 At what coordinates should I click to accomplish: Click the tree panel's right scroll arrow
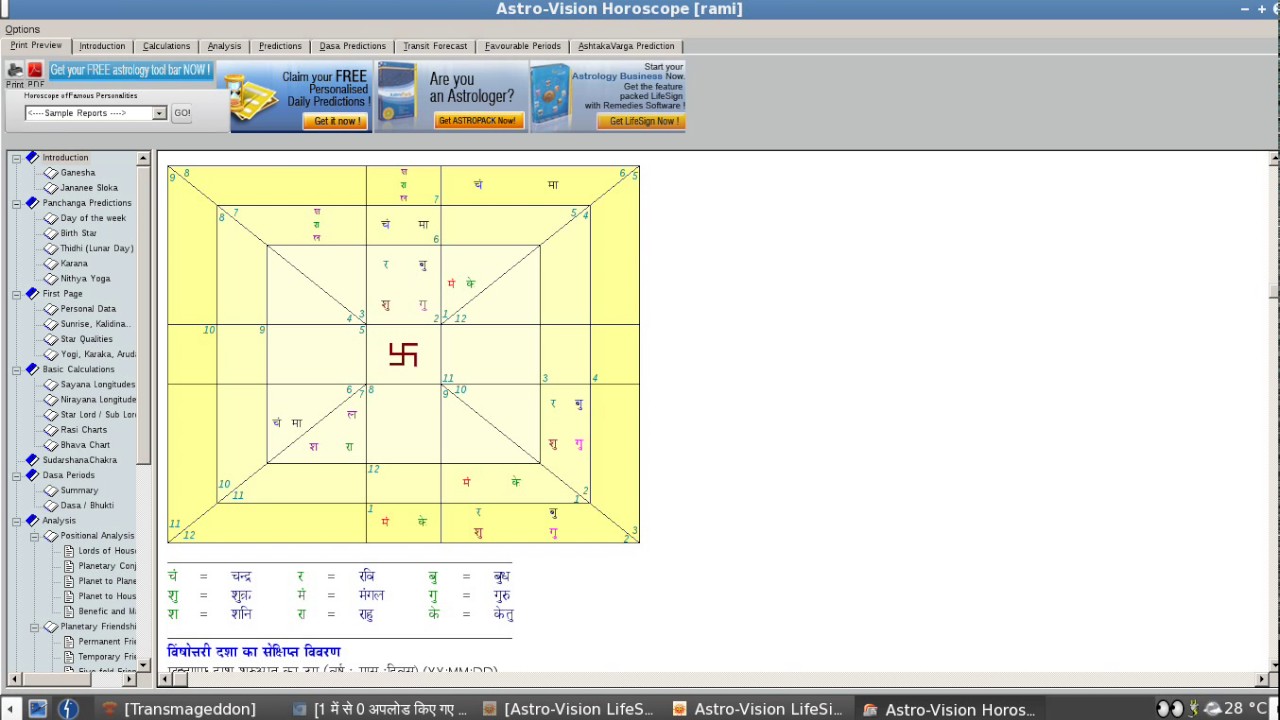pos(129,679)
